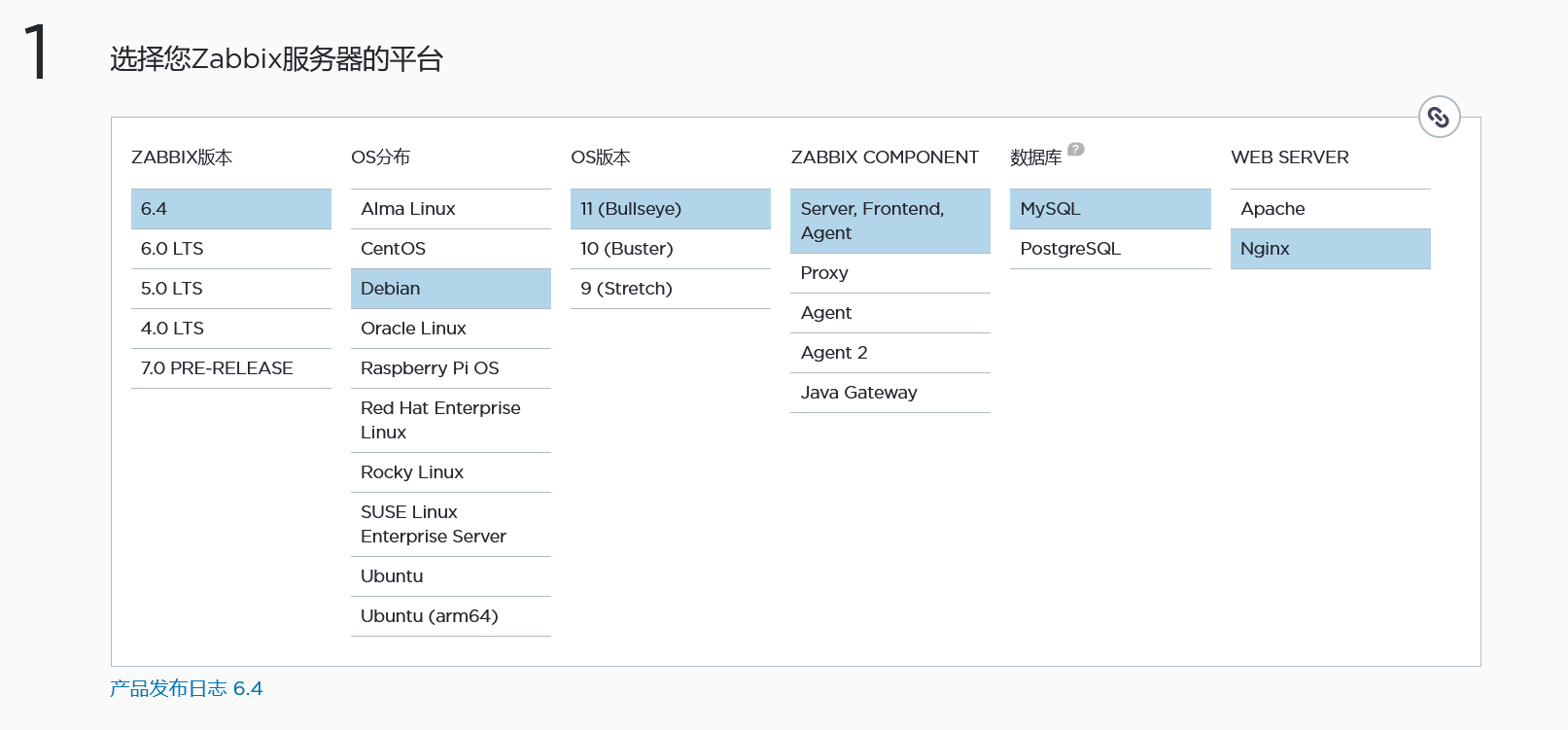Select Zabbix version 7.0 PRE-RELEASE
The image size is (1568, 730).
(x=230, y=368)
